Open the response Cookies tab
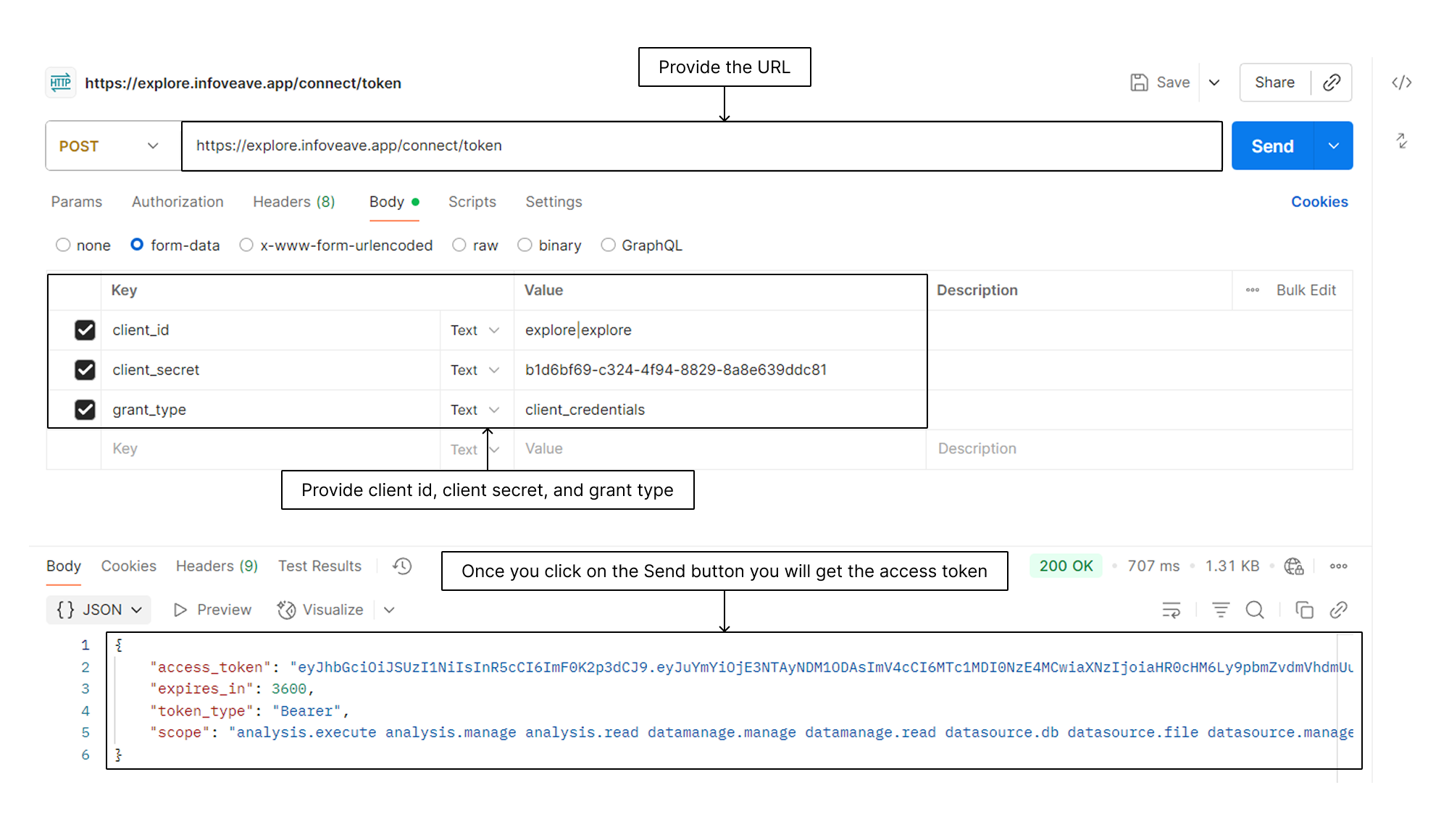The width and height of the screenshot is (1449, 840). click(x=128, y=566)
